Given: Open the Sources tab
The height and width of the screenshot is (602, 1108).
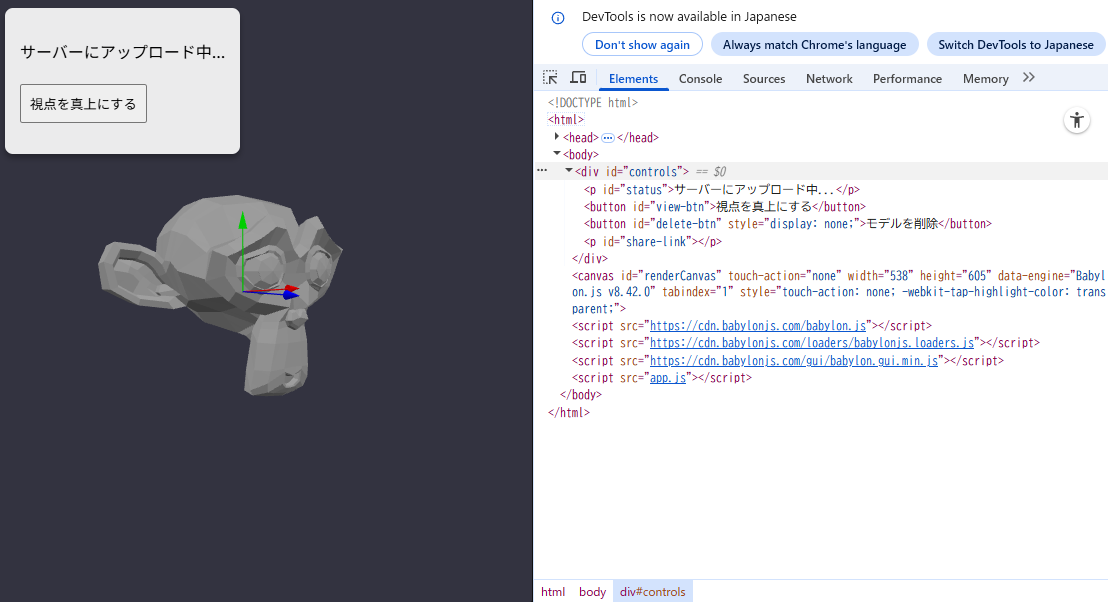Looking at the screenshot, I should (764, 79).
